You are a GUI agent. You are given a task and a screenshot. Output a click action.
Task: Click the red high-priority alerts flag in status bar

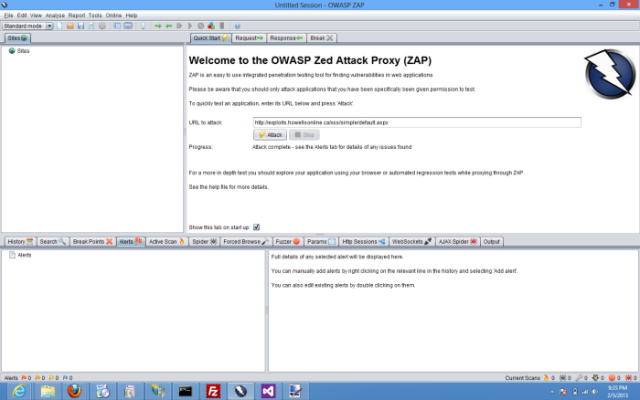(24, 378)
